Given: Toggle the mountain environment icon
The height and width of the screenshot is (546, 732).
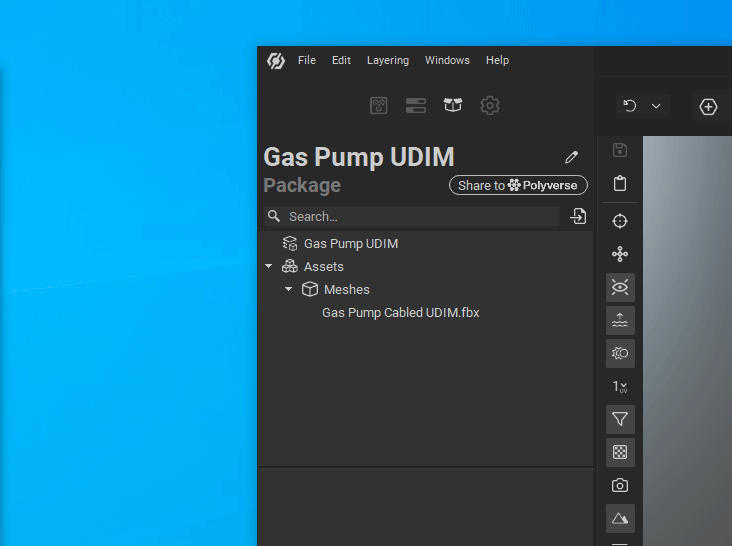Looking at the screenshot, I should point(620,518).
